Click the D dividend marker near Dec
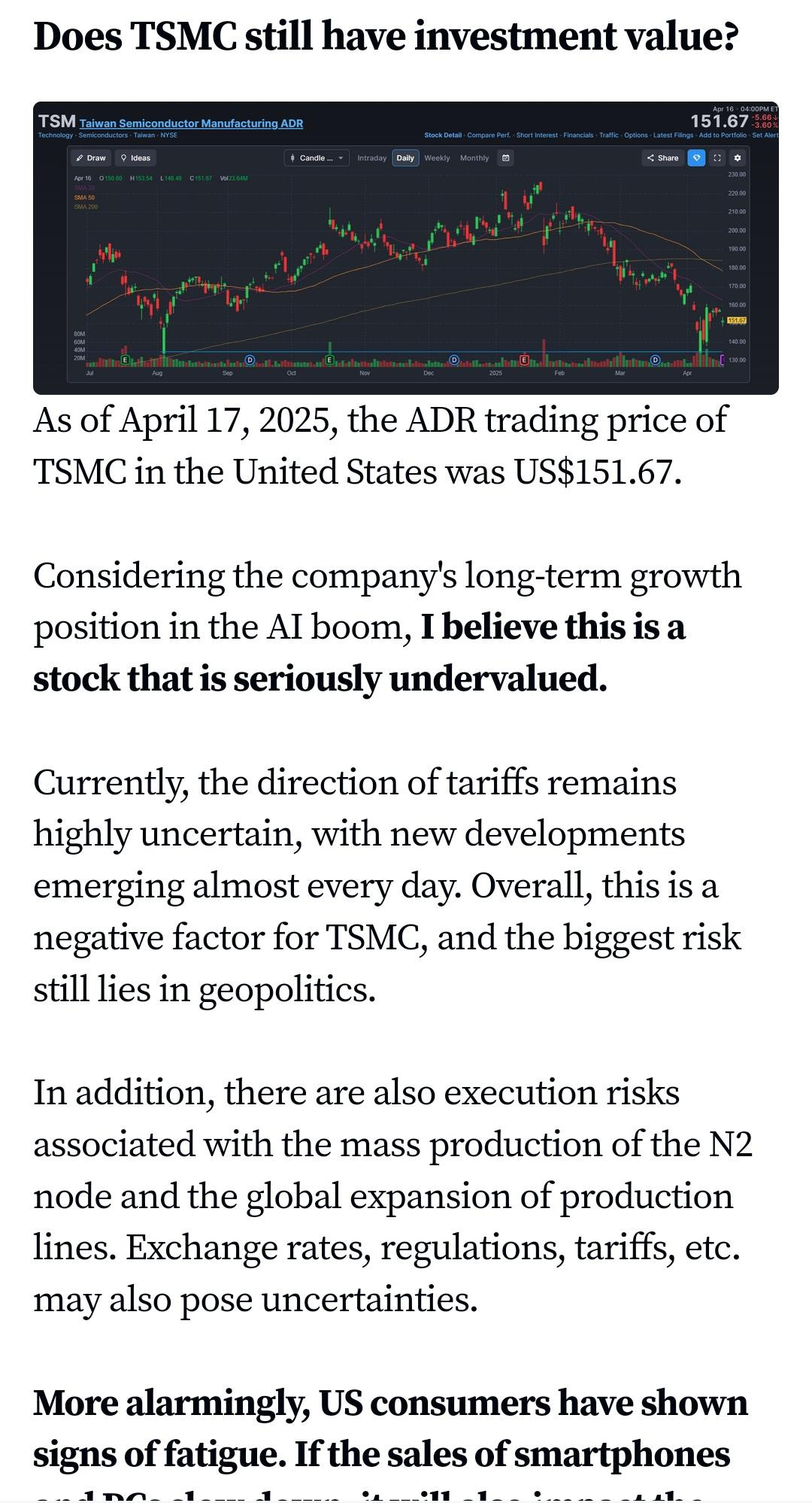 coord(454,360)
